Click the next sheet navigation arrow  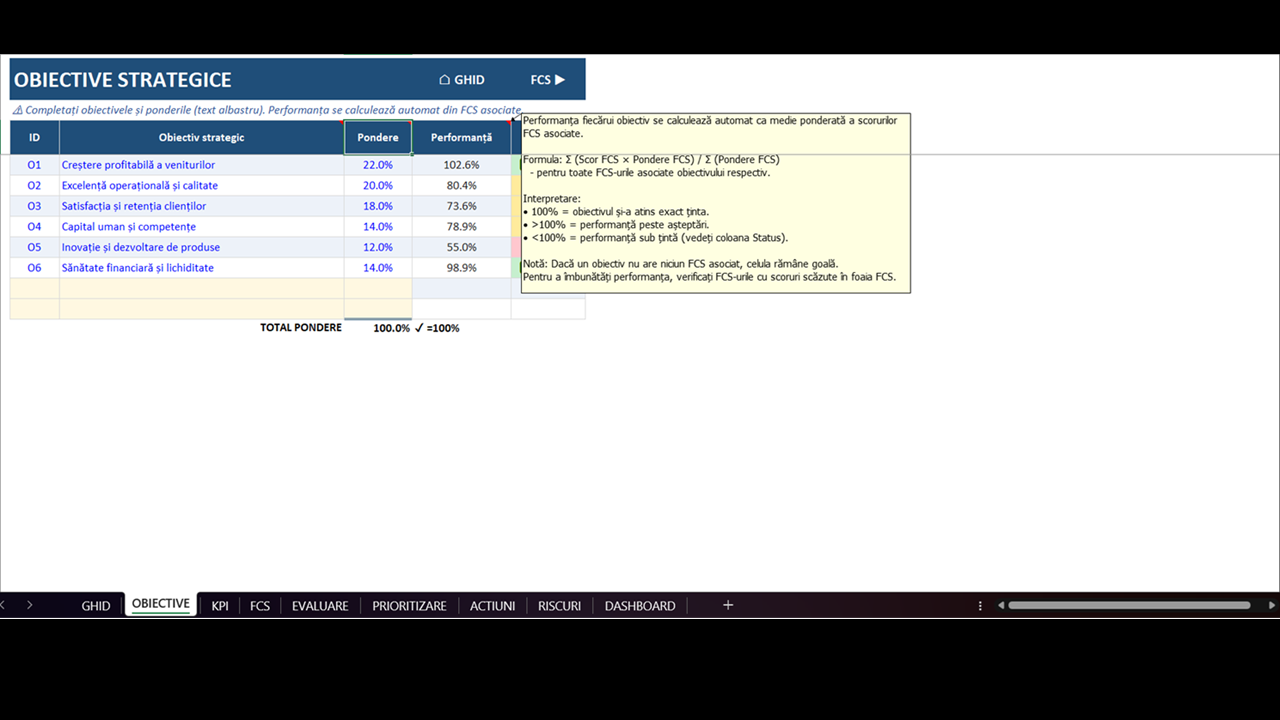(30, 605)
